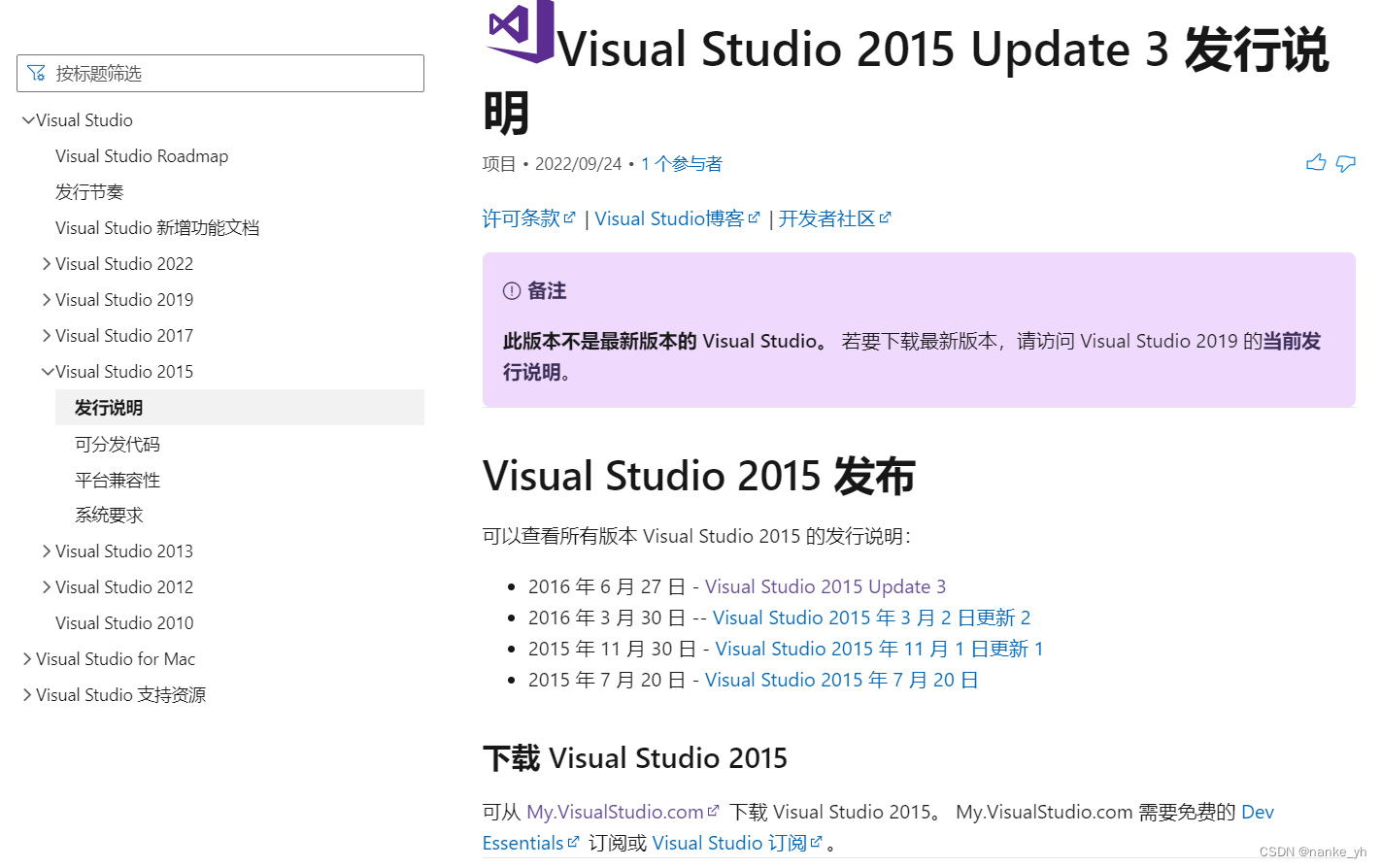The width and height of the screenshot is (1381, 868).
Task: Collapse the Visual Studio root tree node
Action: [28, 120]
